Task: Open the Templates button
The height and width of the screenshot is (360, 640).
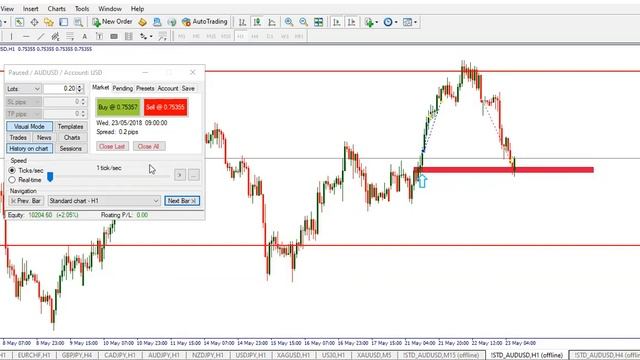Action: coord(70,127)
